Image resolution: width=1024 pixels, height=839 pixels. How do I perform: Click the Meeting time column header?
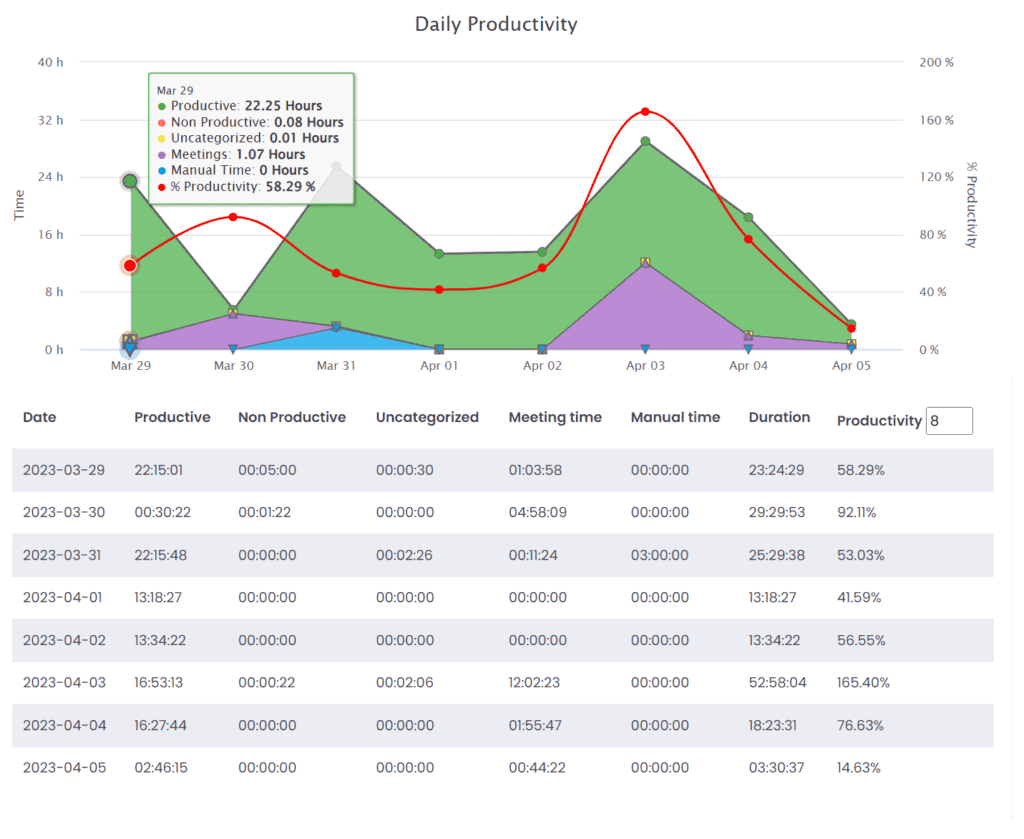click(x=555, y=418)
